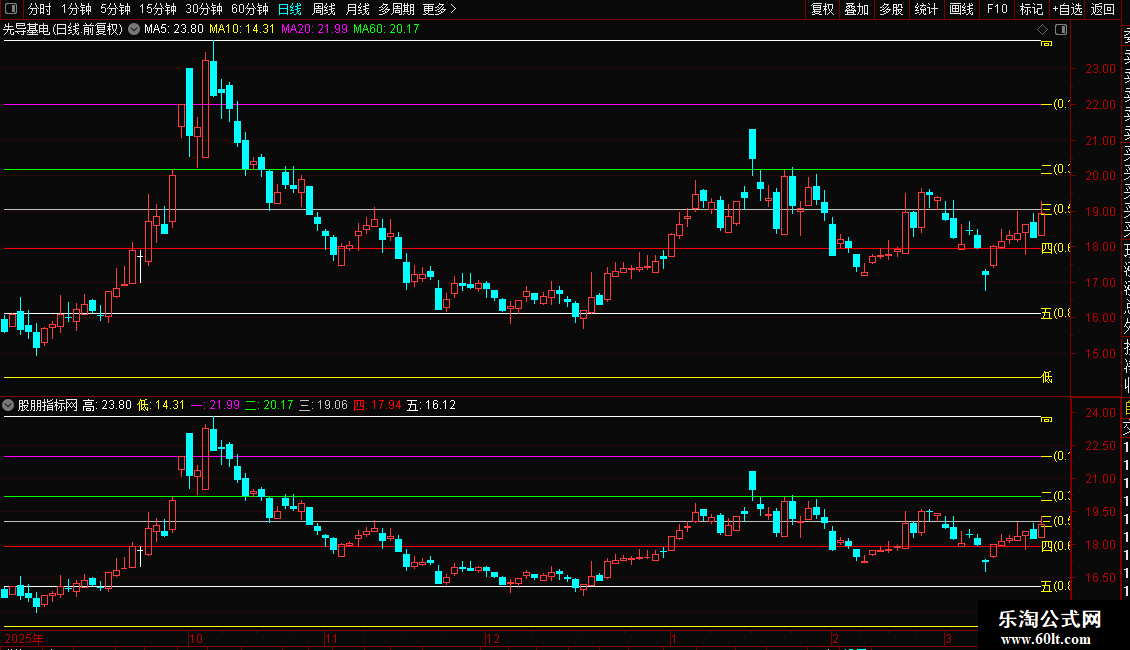Choose the 月线 monthly chart period

click(357, 9)
